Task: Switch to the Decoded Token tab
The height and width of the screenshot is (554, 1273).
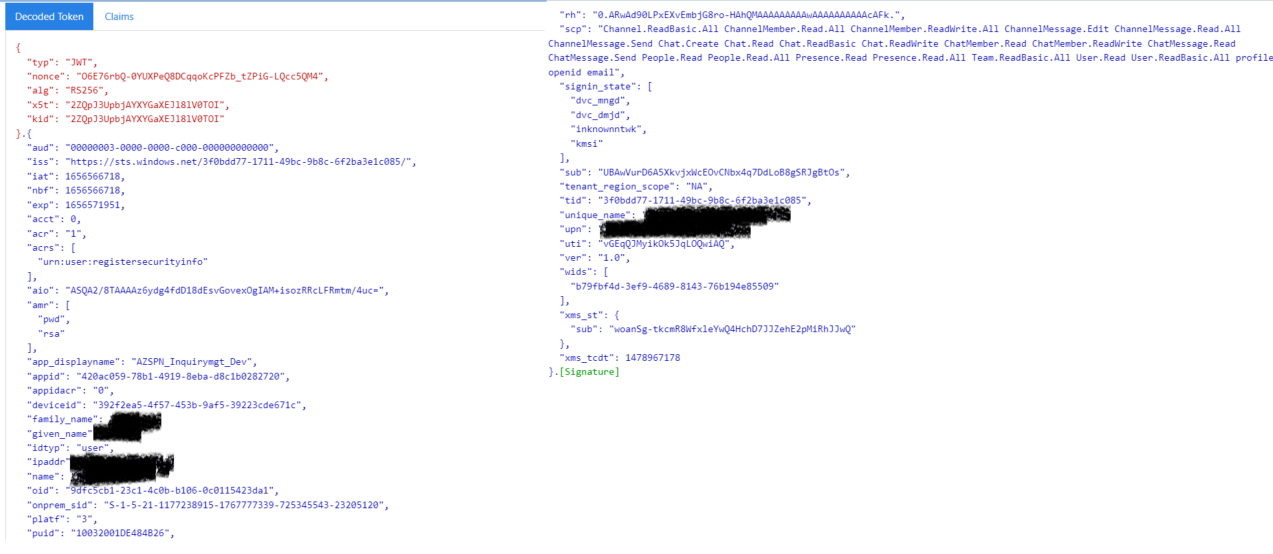Action: pos(47,17)
